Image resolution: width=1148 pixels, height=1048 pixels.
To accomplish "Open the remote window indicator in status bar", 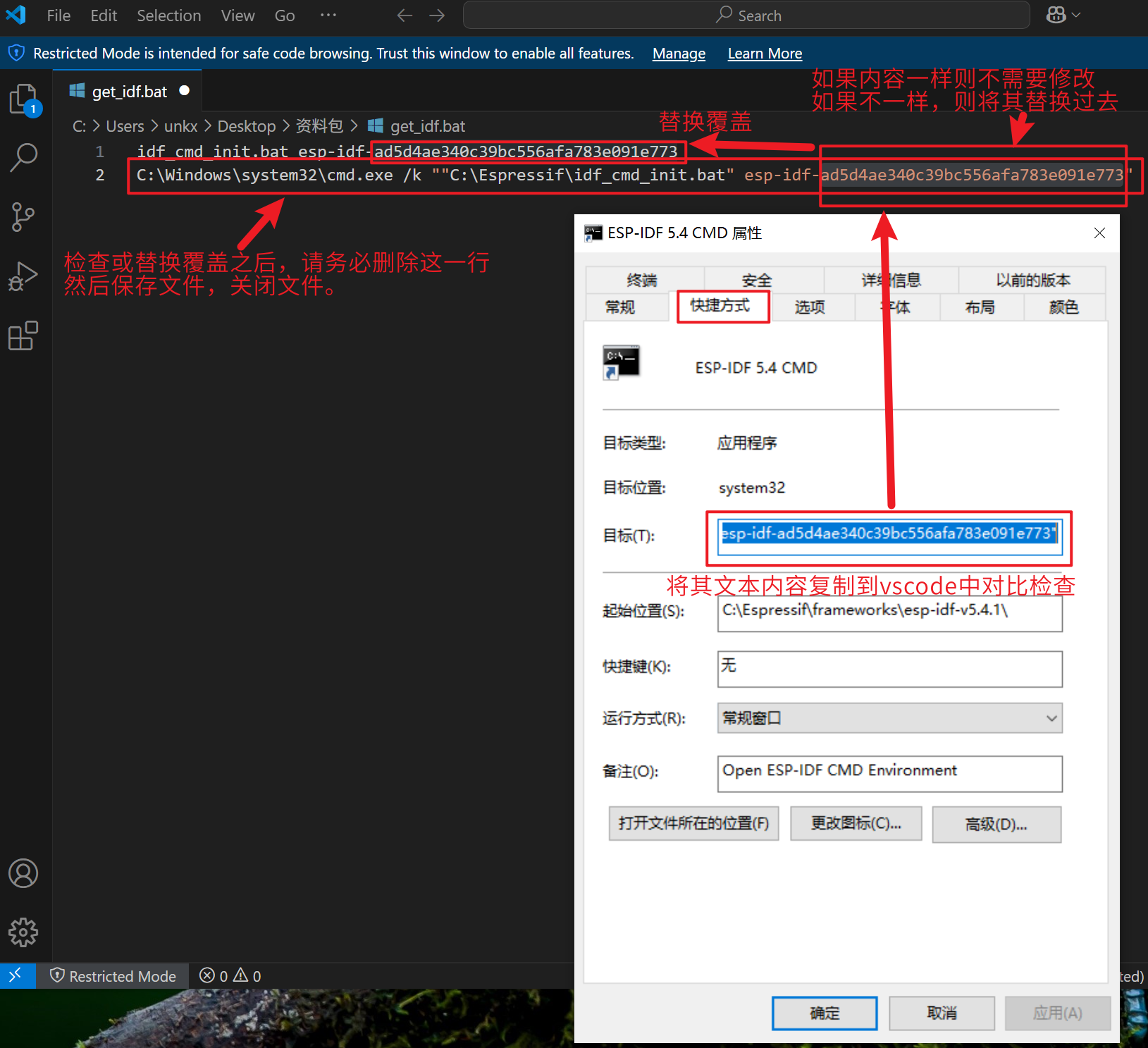I will click(x=18, y=975).
